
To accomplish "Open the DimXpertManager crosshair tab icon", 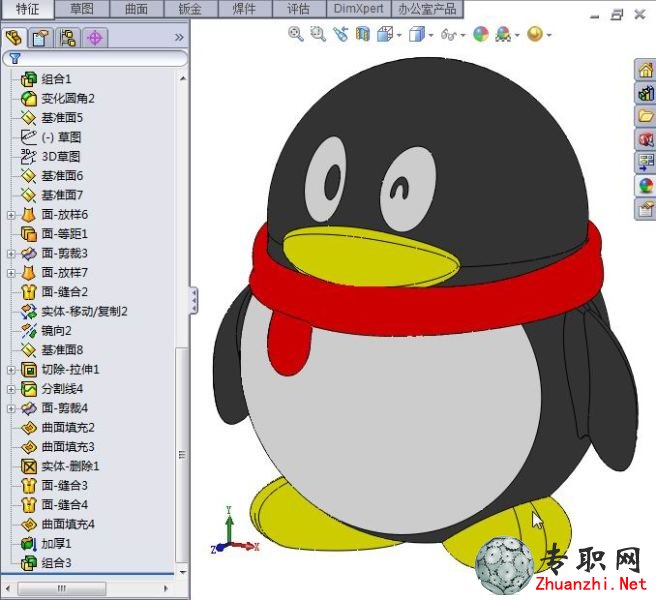I will [94, 38].
